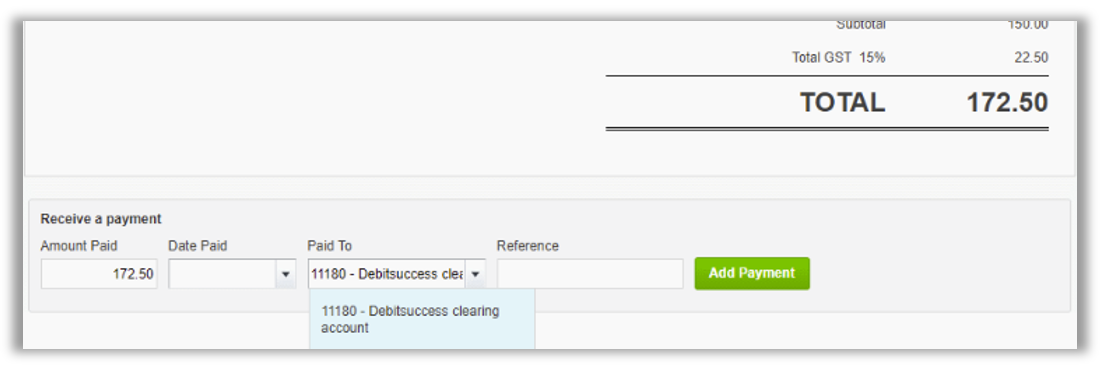Click the bold TOTAL label

coord(842,103)
